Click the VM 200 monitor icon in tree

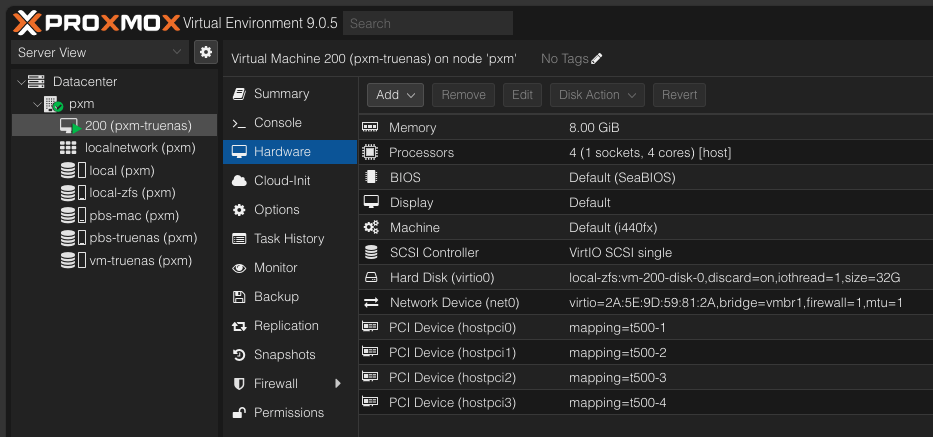point(70,126)
